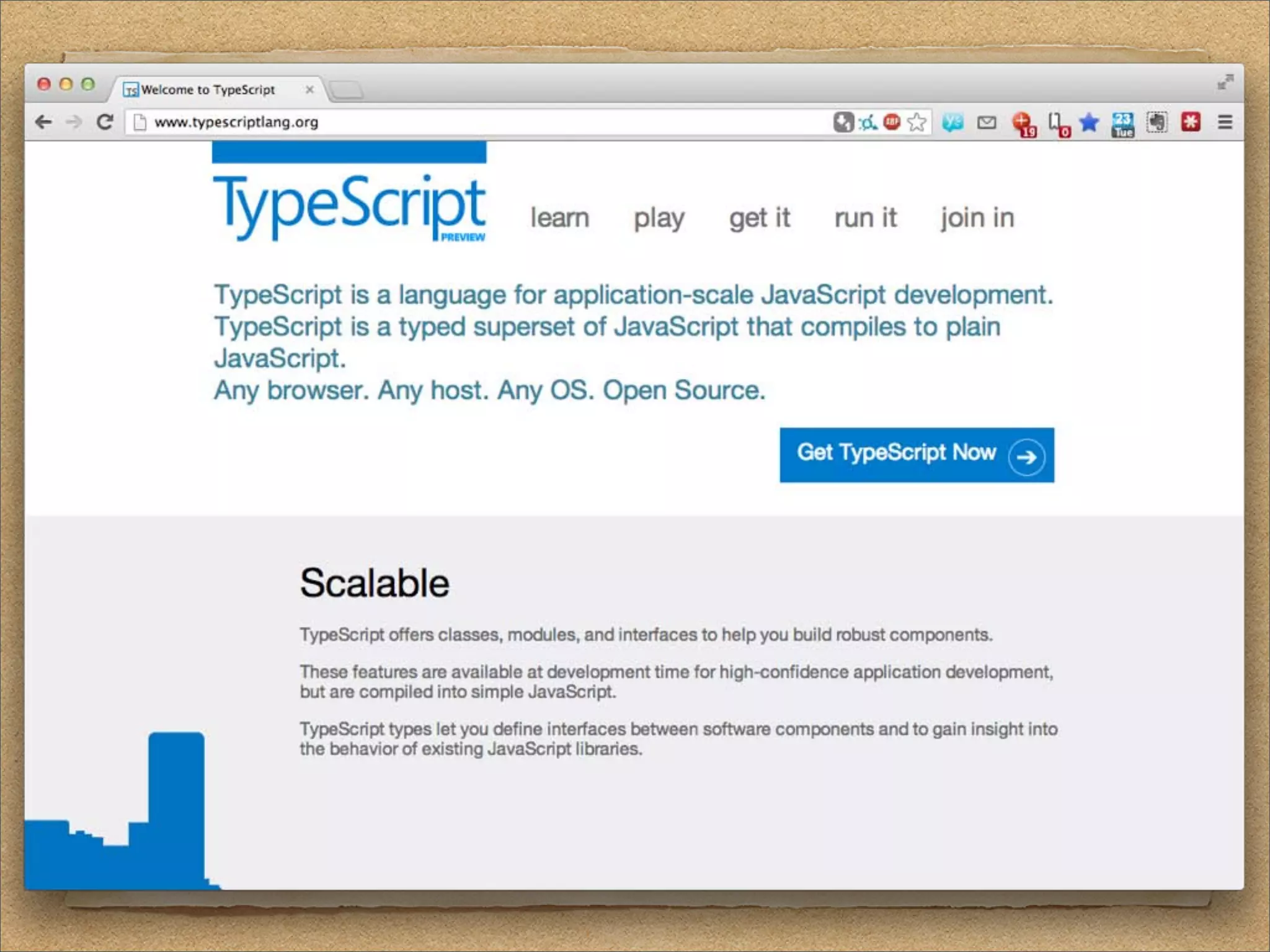Go to the 'get it' page
Image resolution: width=1270 pixels, height=952 pixels.
(x=760, y=218)
